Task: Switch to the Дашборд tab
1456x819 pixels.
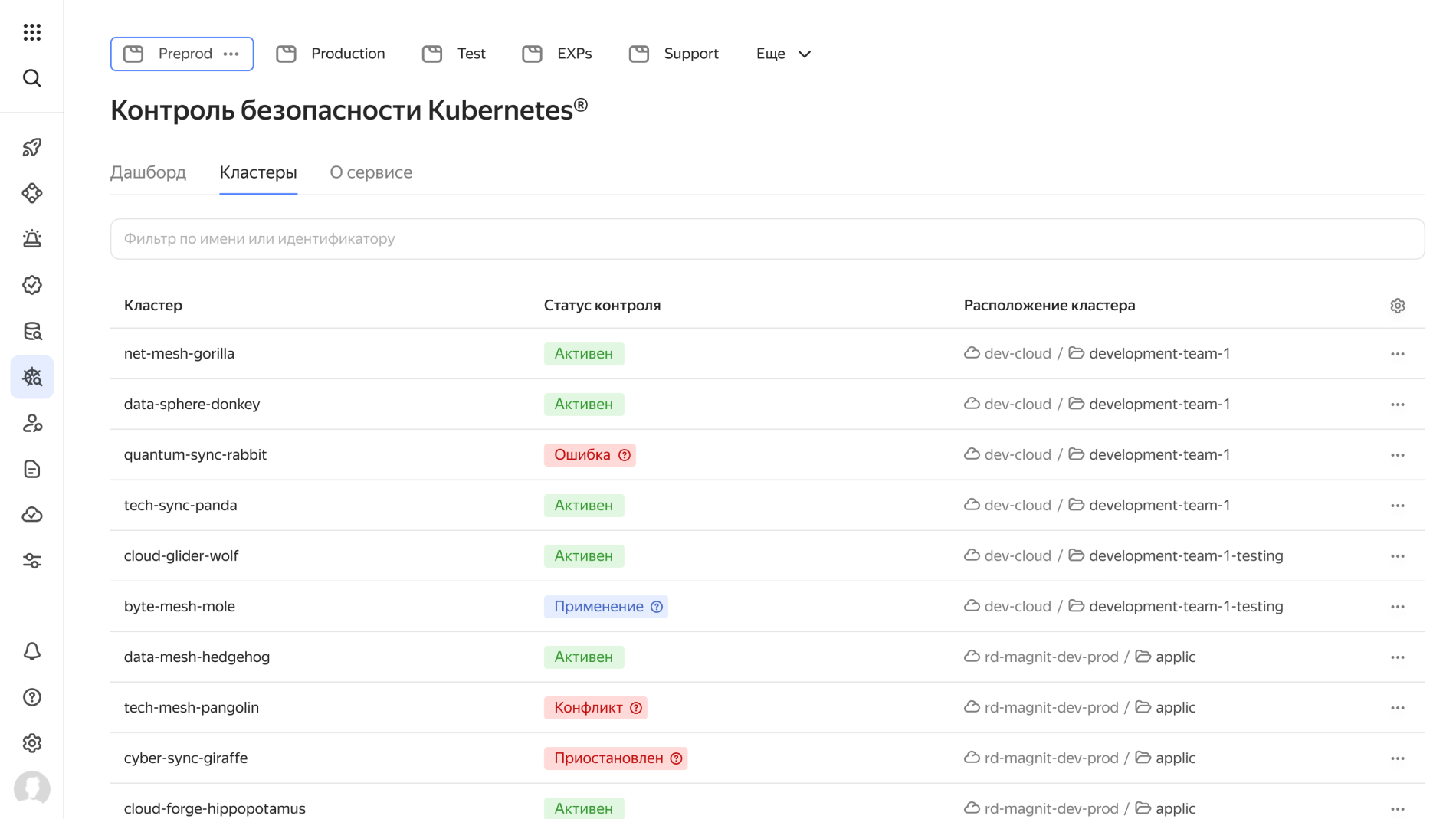Action: (148, 172)
